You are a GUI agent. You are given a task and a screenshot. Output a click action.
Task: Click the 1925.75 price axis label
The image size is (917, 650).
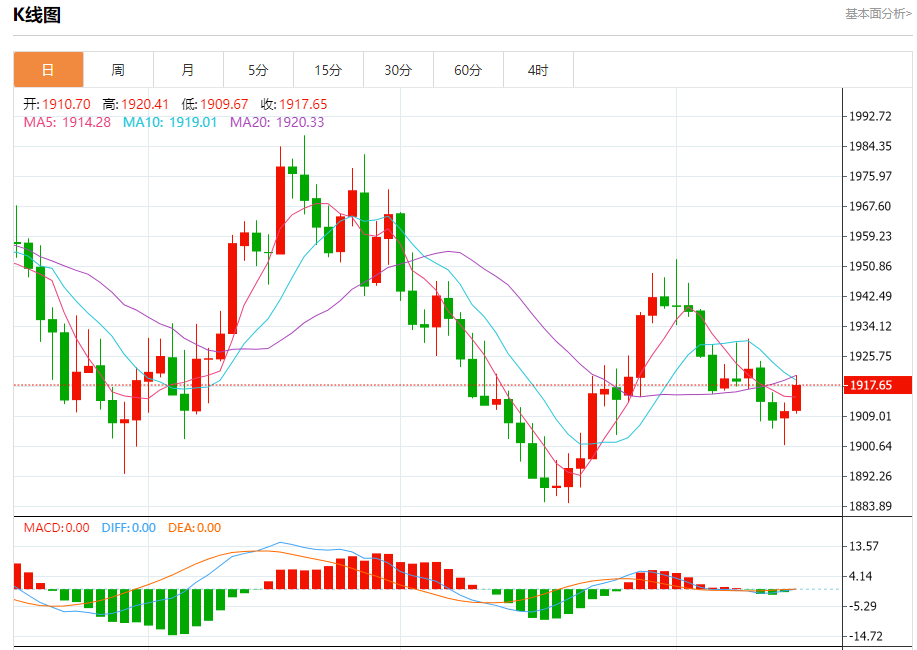coord(870,356)
